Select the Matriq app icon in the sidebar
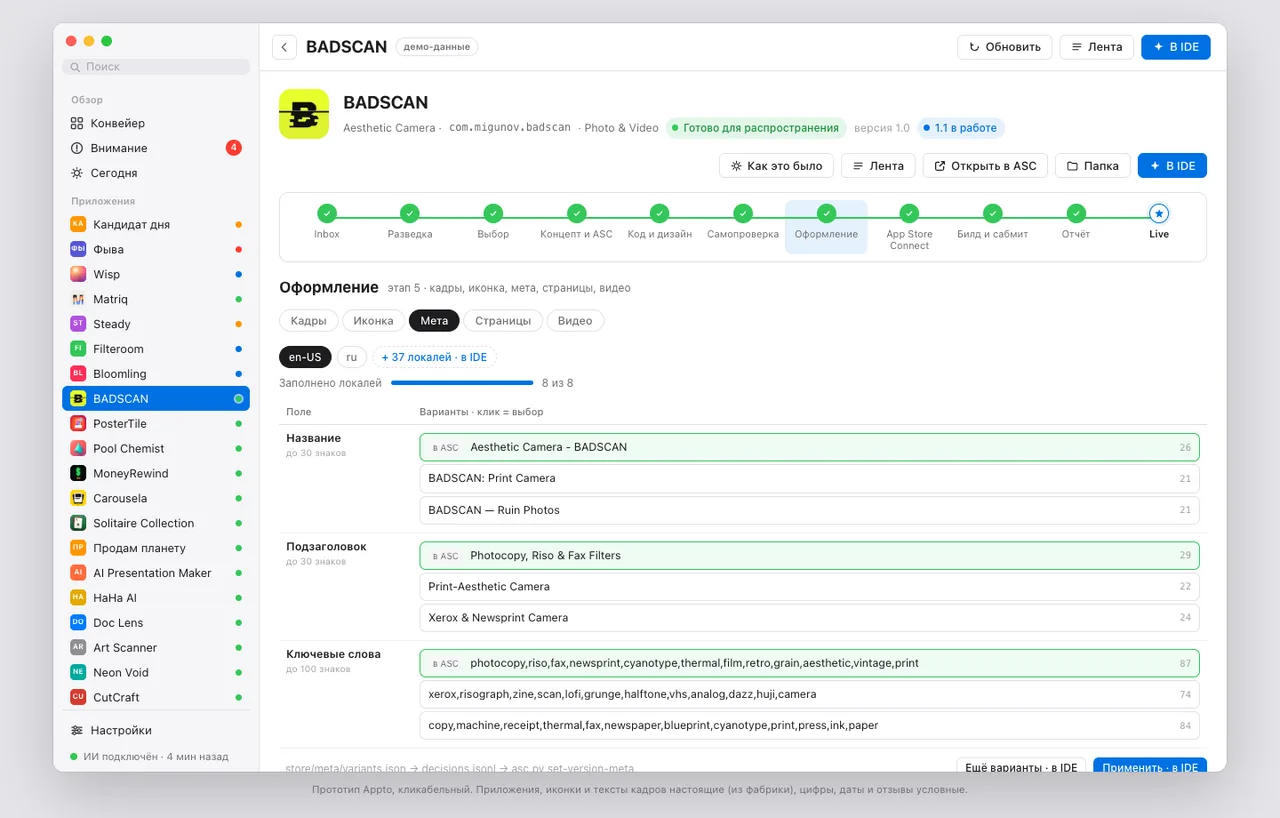Screen dimensions: 1280x818 [x=78, y=299]
